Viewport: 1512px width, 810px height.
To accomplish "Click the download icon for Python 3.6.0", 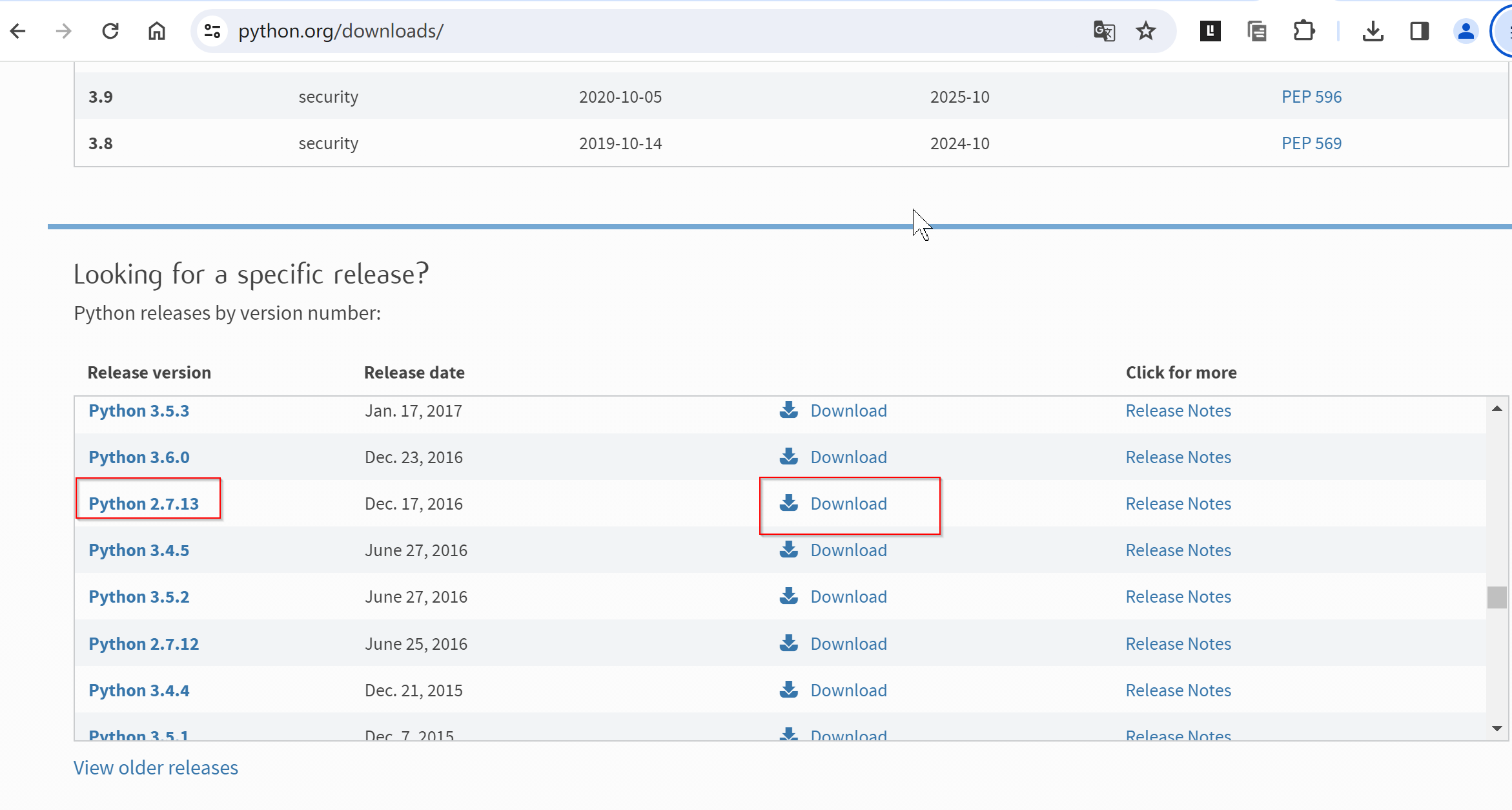I will 790,457.
